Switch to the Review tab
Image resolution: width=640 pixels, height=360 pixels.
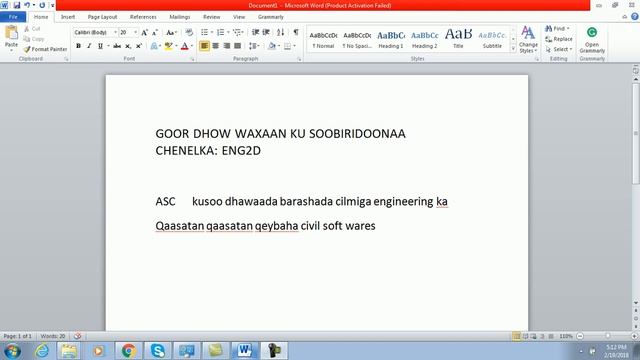(x=211, y=17)
